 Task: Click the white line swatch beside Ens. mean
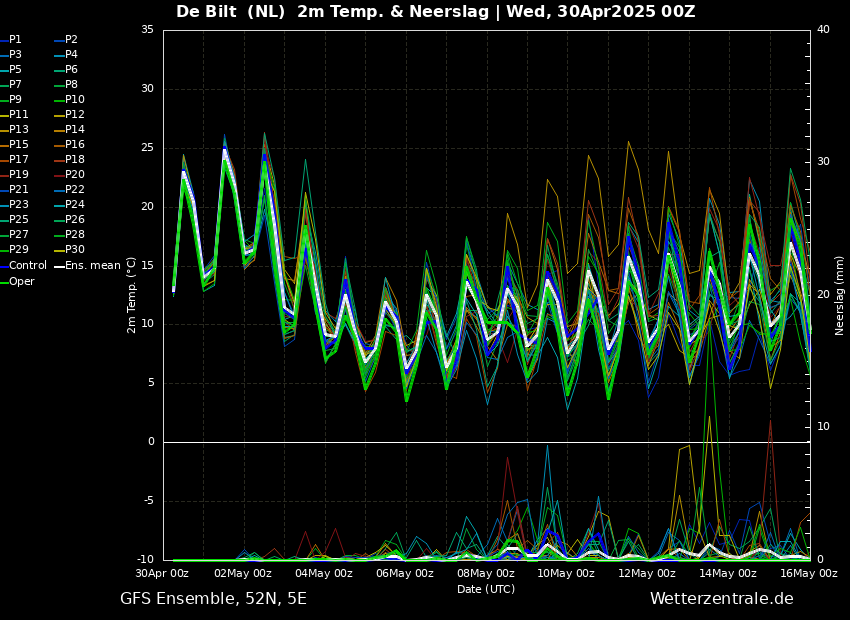(59, 266)
